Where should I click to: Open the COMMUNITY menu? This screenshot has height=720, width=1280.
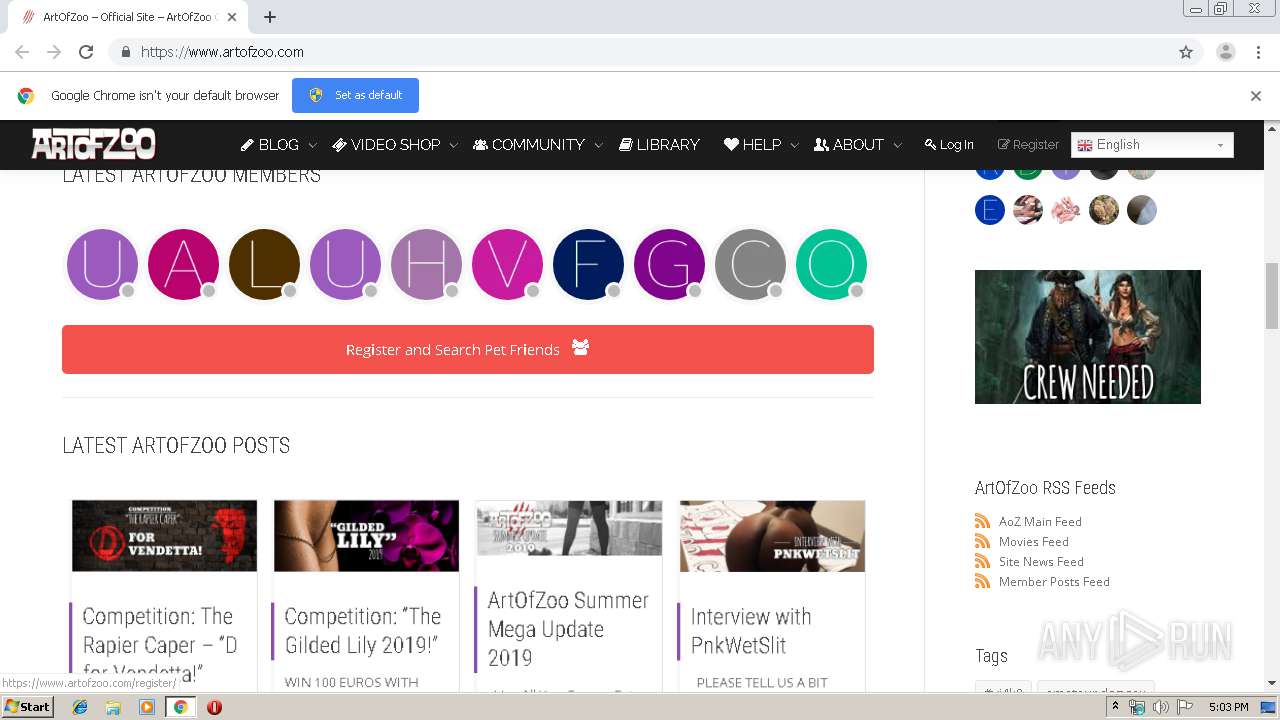click(x=529, y=145)
